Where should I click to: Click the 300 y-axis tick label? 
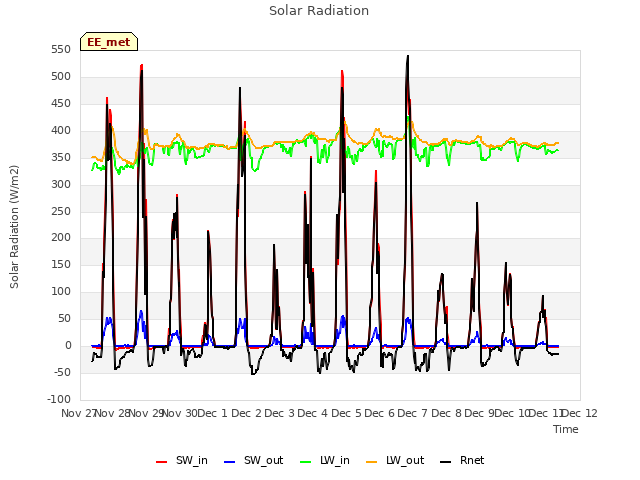pos(61,184)
